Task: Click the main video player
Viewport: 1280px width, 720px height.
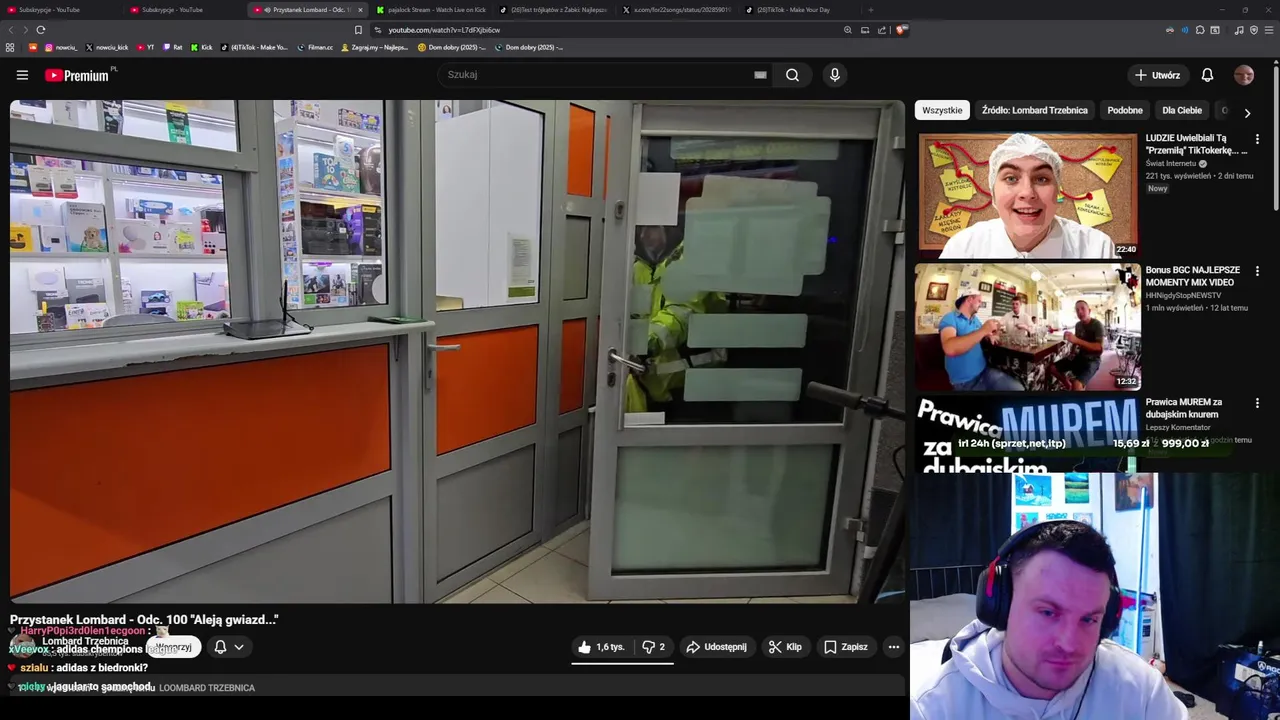Action: pyautogui.click(x=457, y=351)
